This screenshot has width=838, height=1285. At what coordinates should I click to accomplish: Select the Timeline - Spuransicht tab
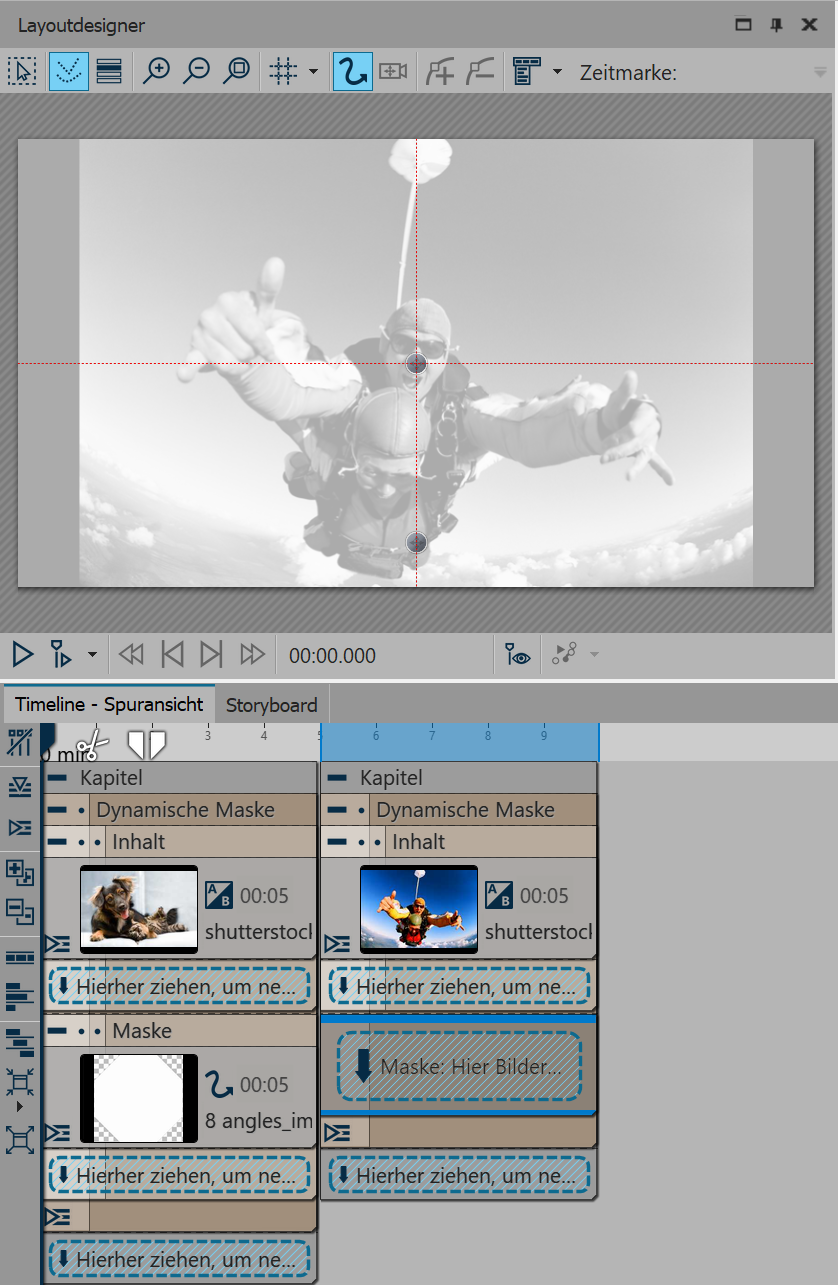pyautogui.click(x=109, y=705)
